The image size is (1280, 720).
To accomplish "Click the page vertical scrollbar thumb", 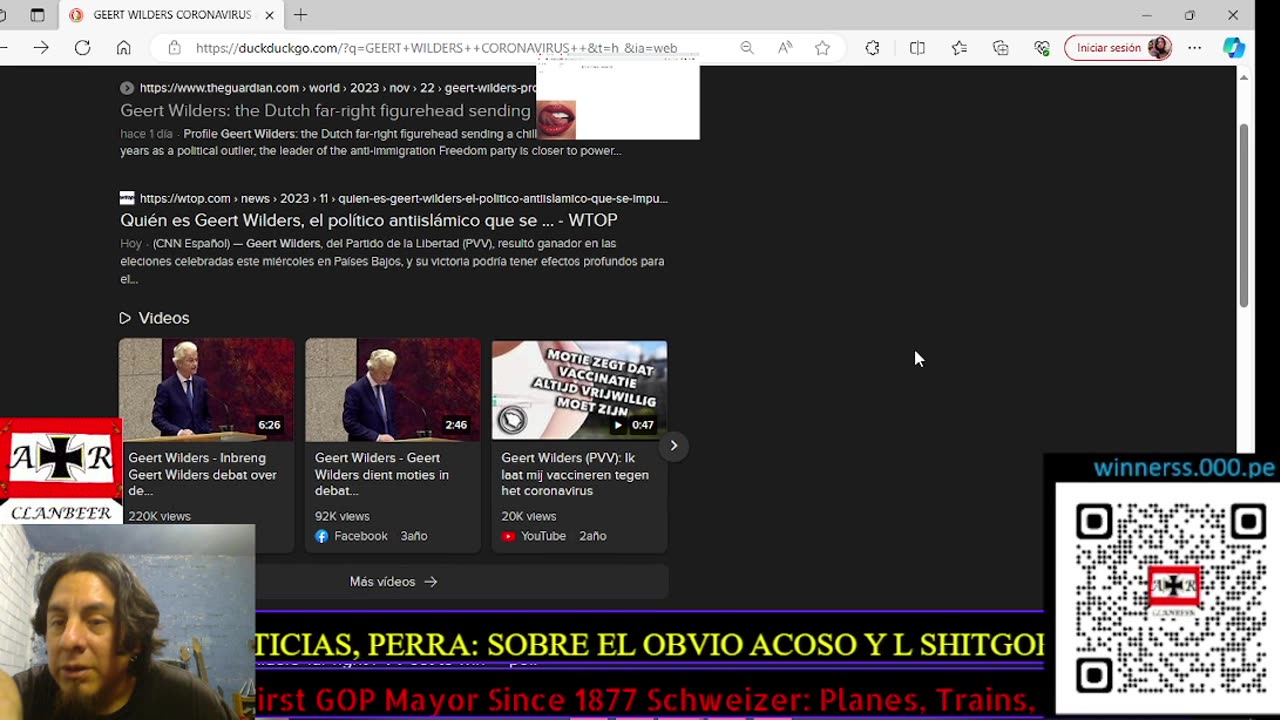I will coord(1244,215).
